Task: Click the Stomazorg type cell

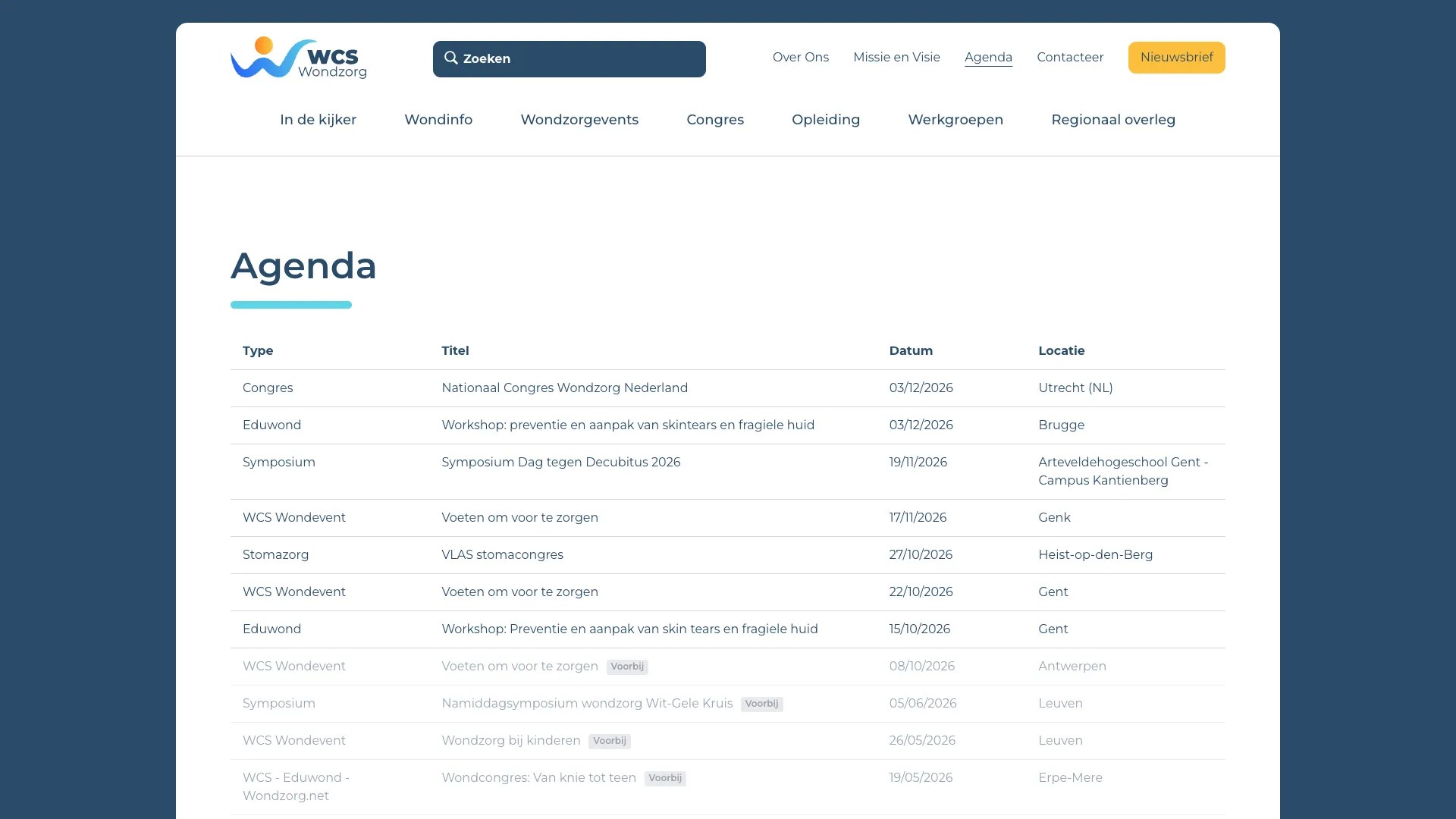Action: 275,555
